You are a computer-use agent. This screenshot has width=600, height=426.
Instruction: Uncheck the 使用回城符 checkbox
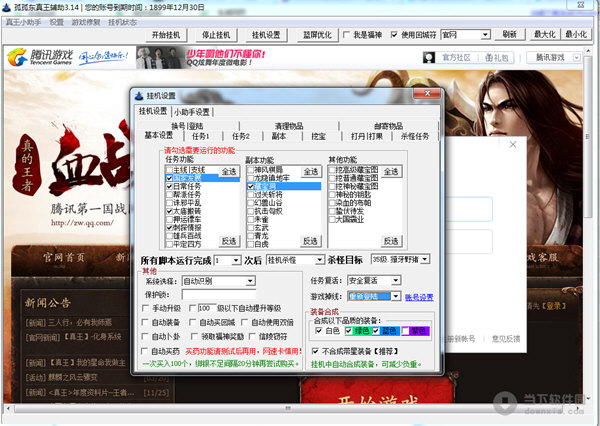coord(394,35)
